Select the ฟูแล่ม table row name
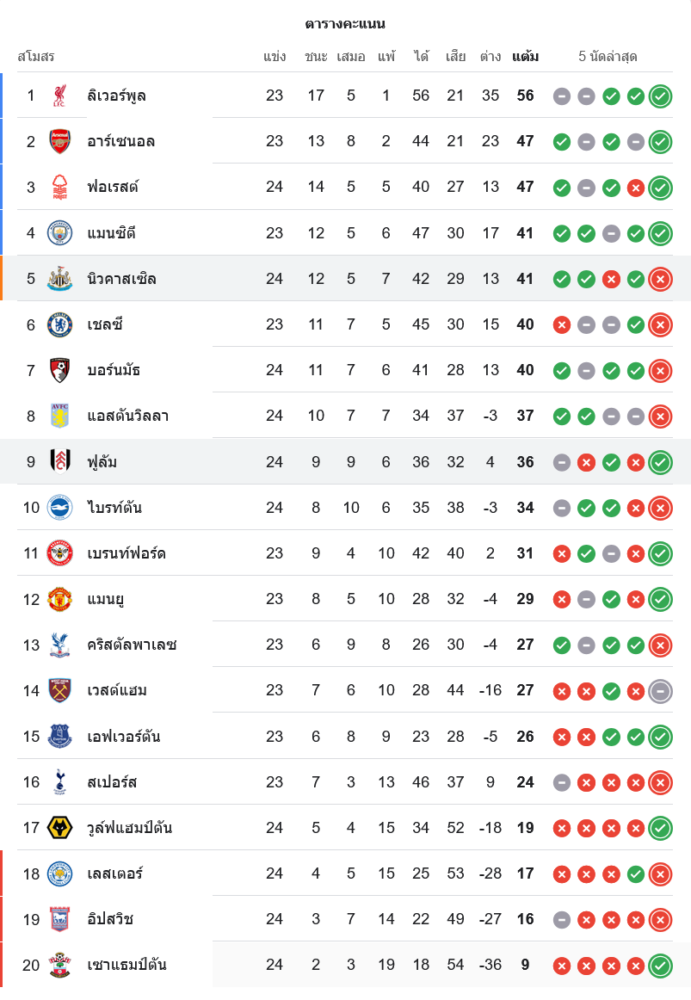The width and height of the screenshot is (691, 1000). point(102,462)
